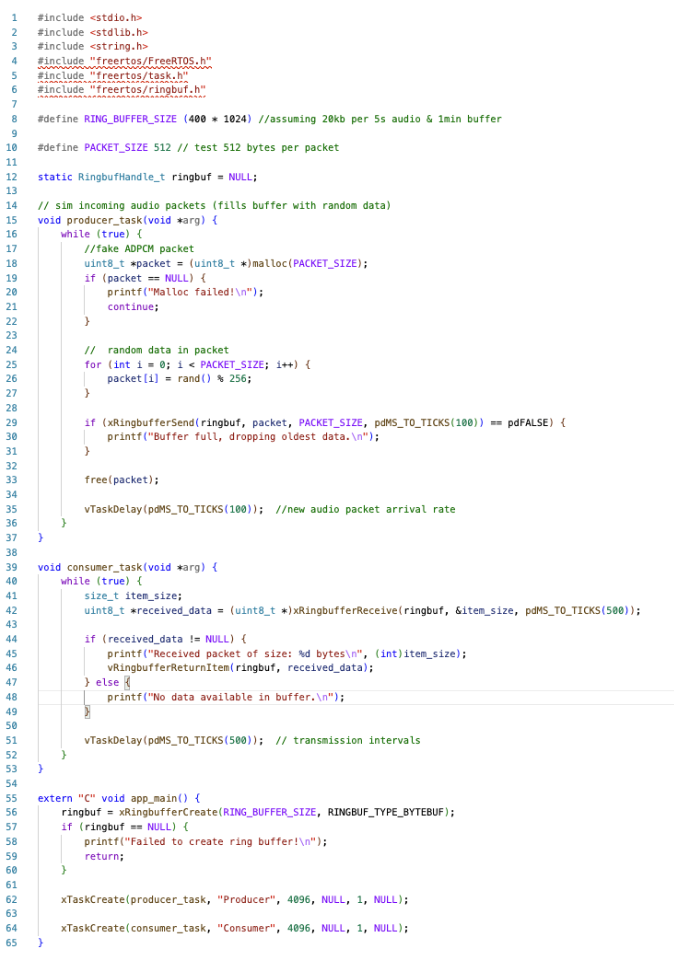Click the free(packet) statement
This screenshot has width=674, height=960.
[x=114, y=480]
